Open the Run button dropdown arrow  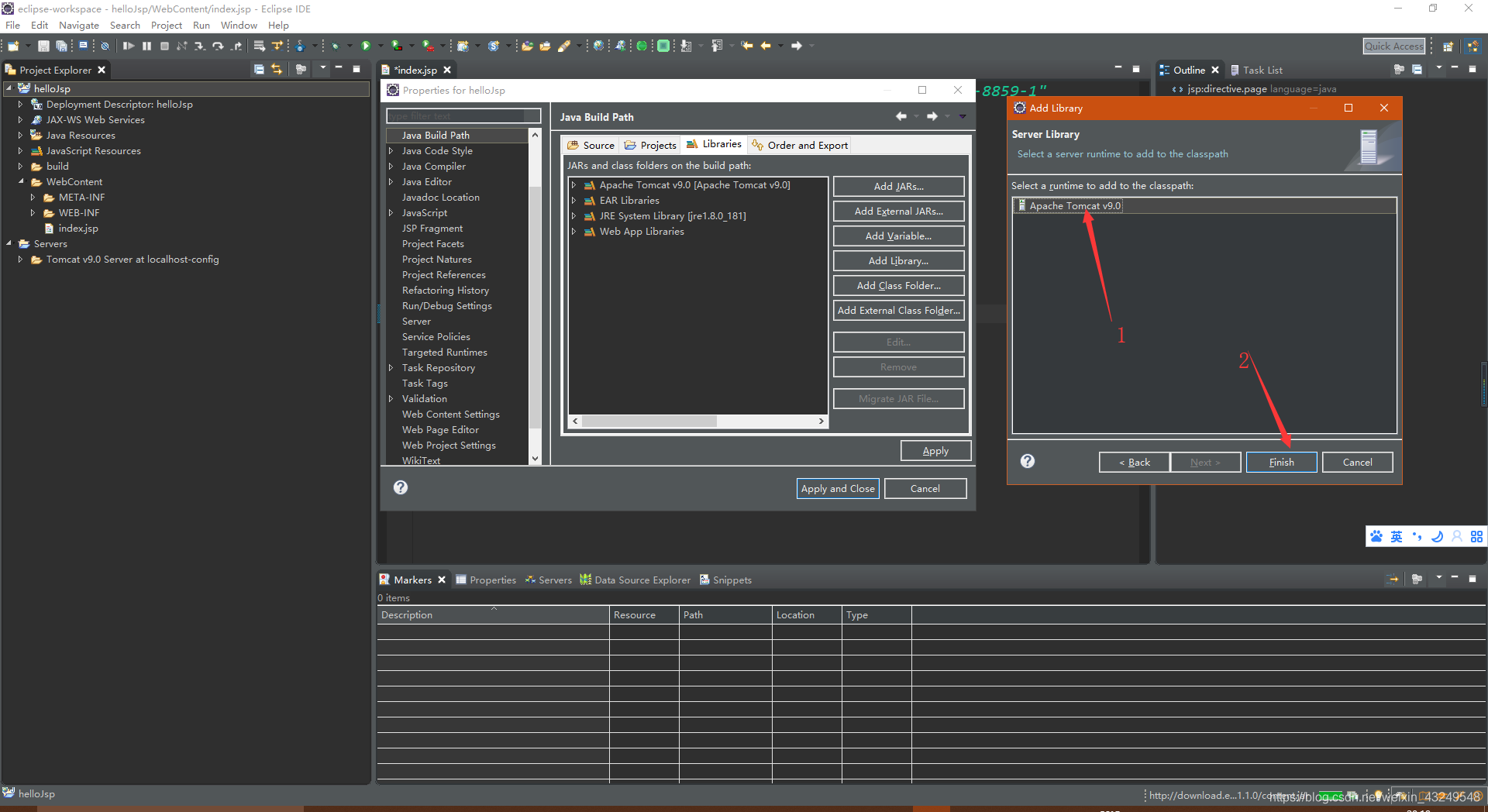point(381,46)
